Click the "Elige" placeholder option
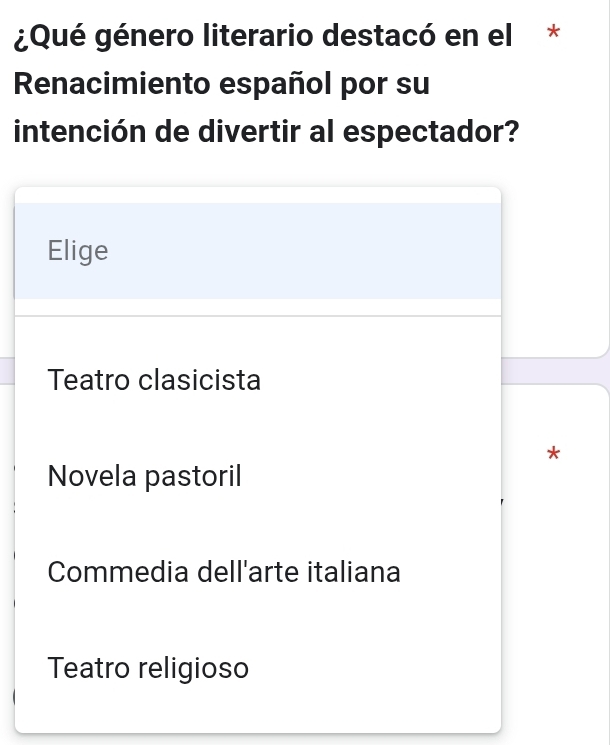This screenshot has width=610, height=745. [78, 251]
